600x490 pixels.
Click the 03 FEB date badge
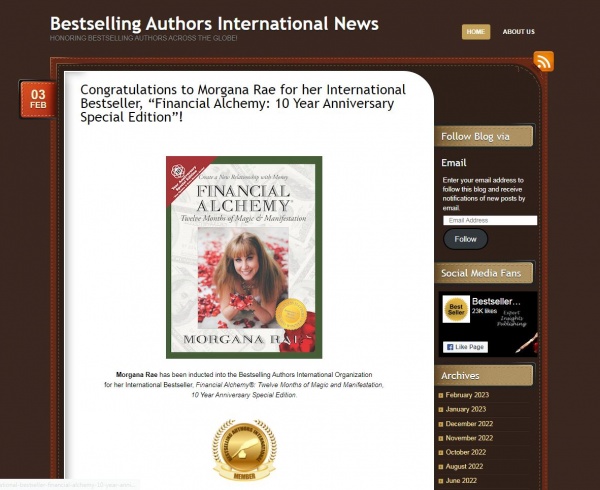[38, 99]
